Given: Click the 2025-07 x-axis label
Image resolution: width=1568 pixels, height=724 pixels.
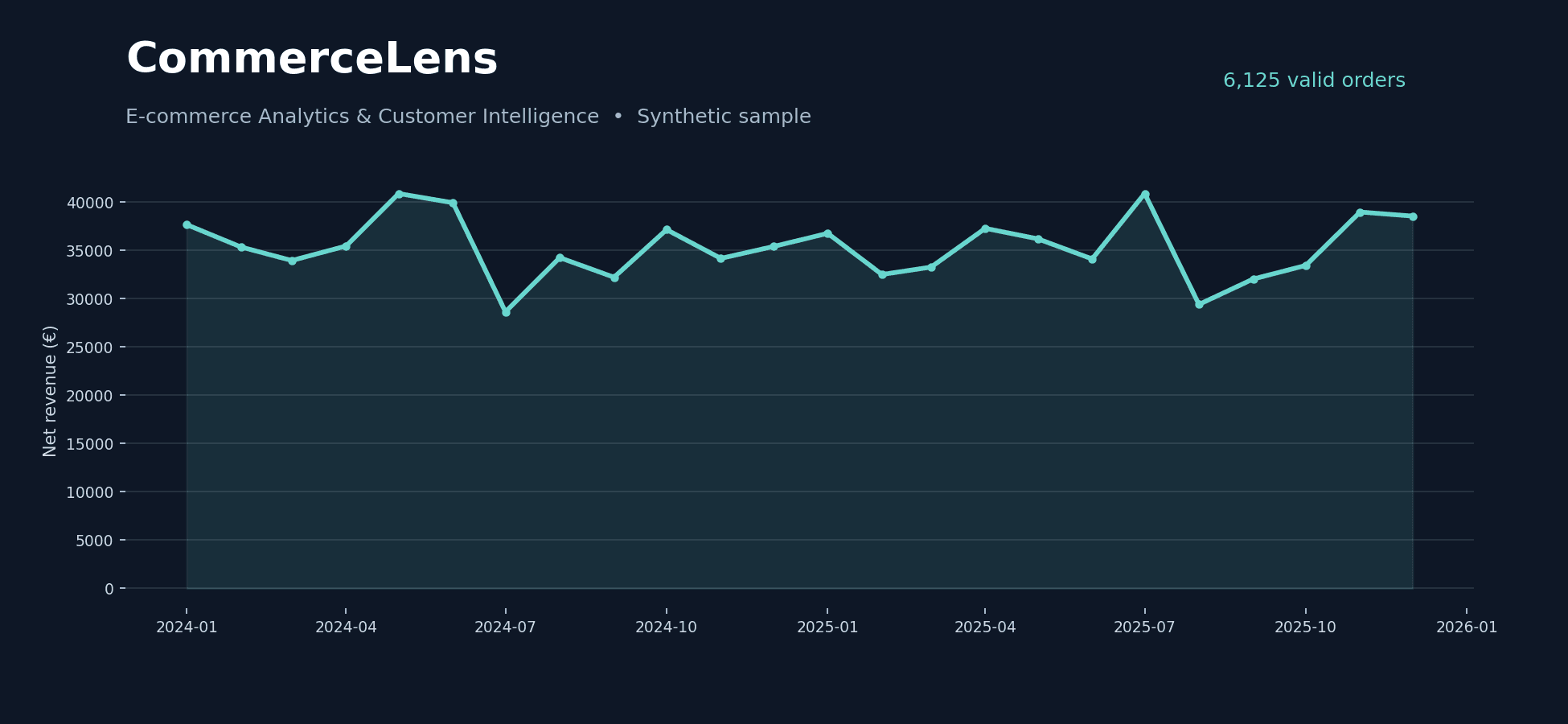Looking at the screenshot, I should click(1144, 627).
